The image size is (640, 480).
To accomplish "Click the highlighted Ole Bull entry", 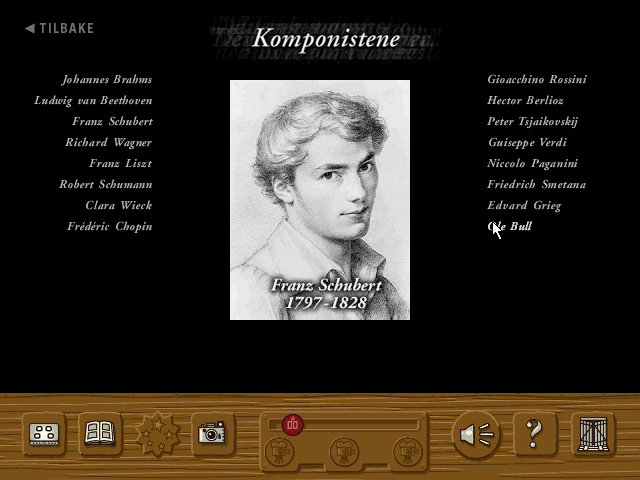I will (x=509, y=227).
